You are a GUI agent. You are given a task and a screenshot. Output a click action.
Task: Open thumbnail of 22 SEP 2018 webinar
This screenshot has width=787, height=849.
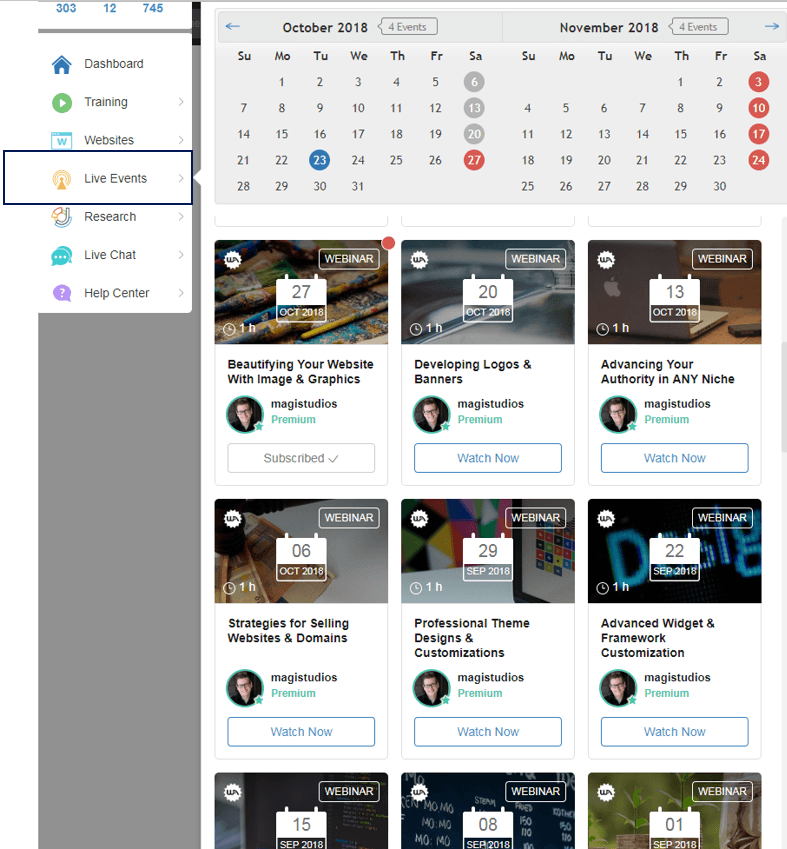point(674,551)
